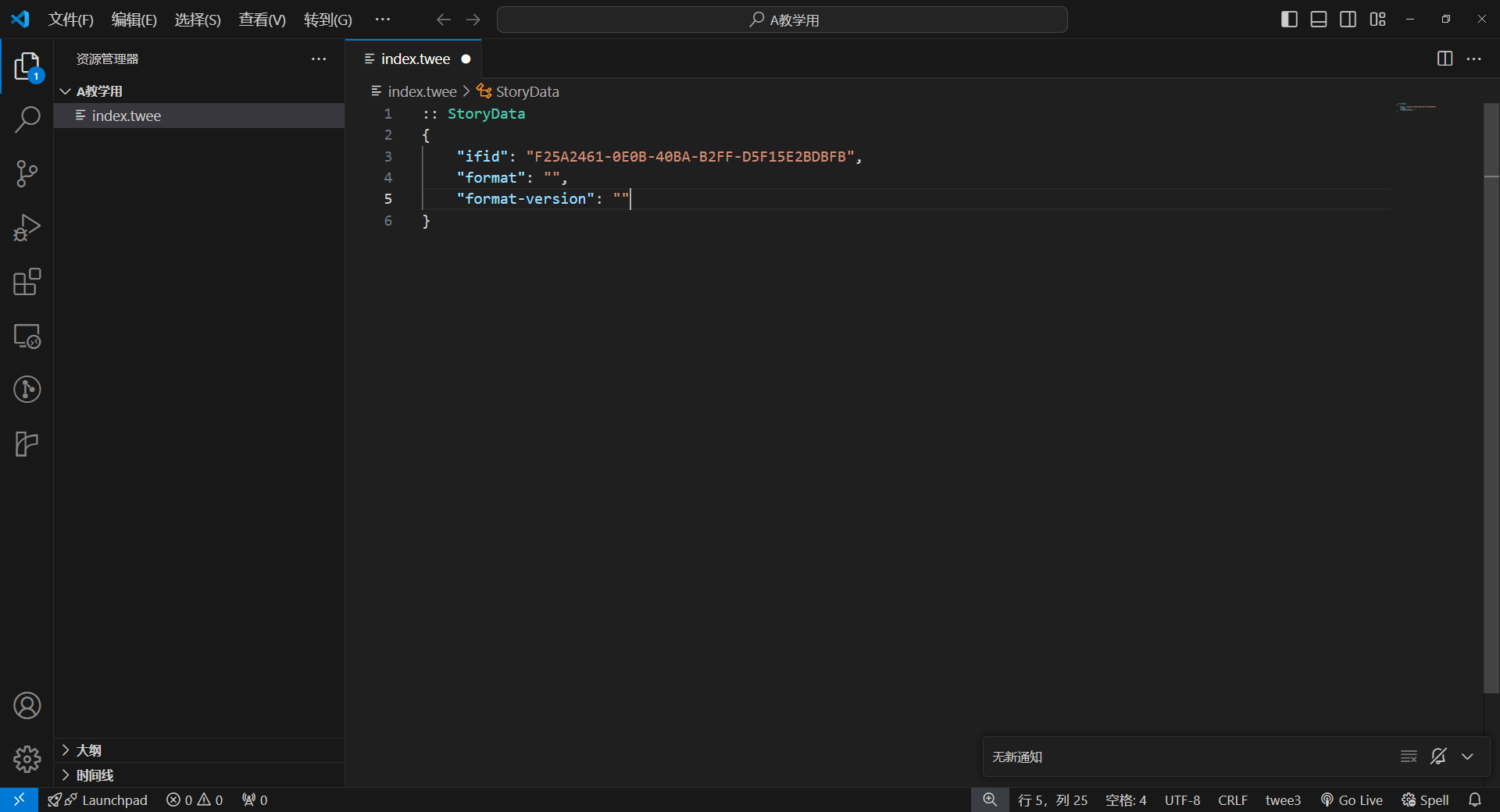Click line number 6 in gutter
Viewport: 1500px width, 812px height.
click(x=388, y=220)
